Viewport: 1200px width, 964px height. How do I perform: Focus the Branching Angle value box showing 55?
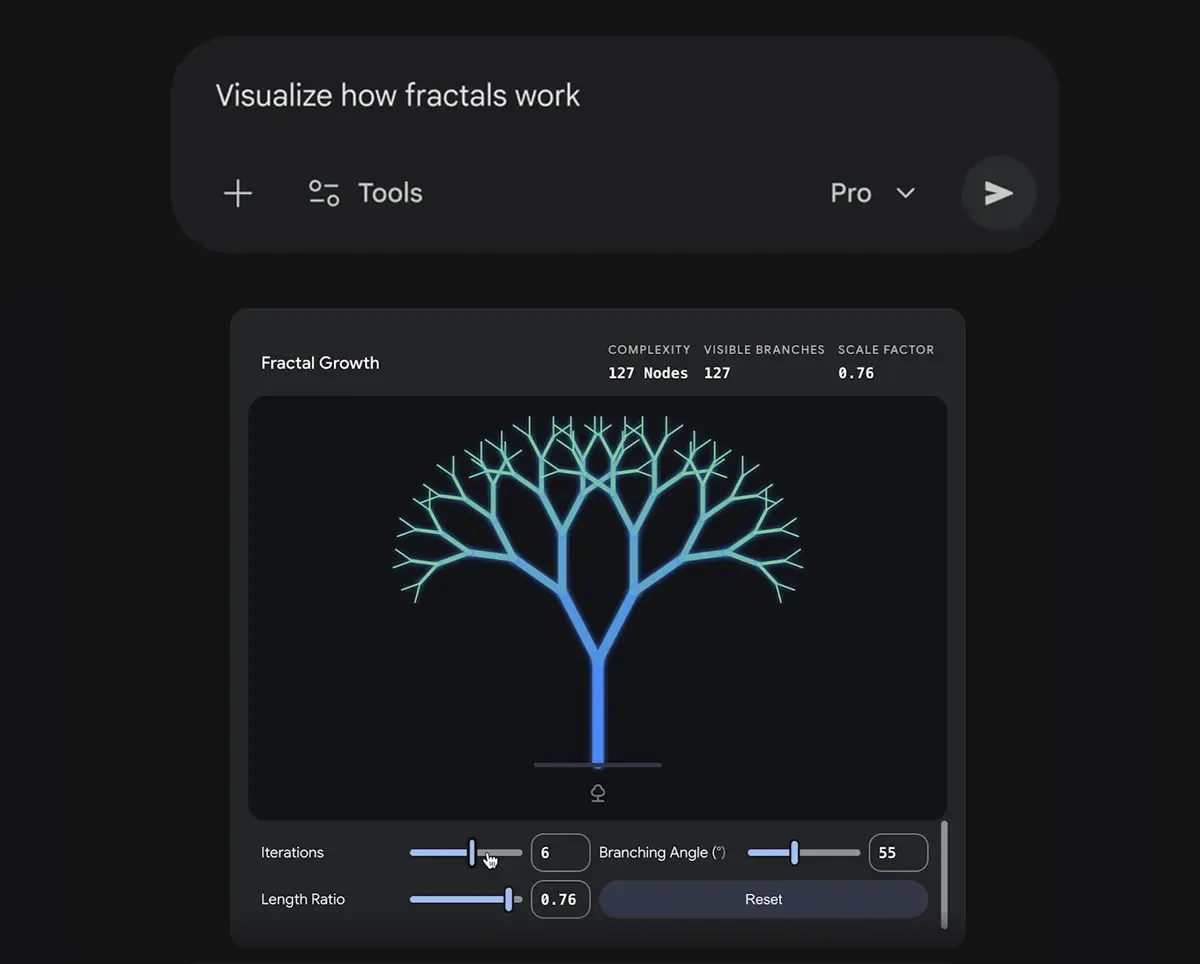(x=898, y=853)
